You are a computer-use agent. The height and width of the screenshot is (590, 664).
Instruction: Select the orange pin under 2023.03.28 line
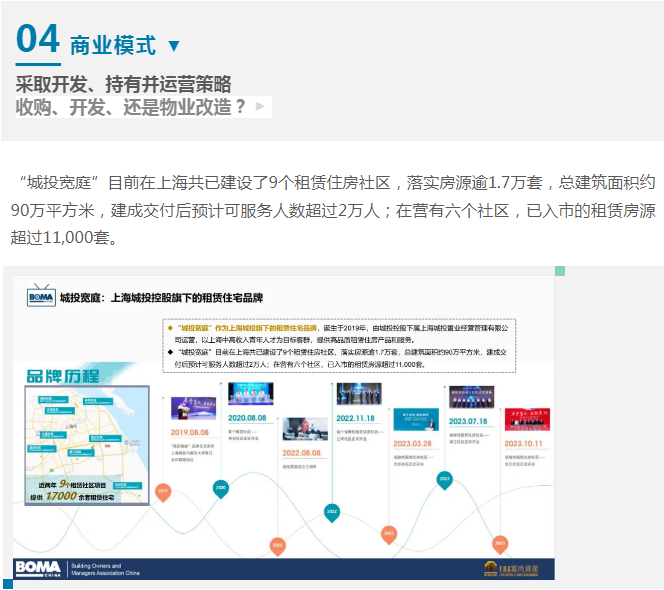pyautogui.click(x=389, y=535)
